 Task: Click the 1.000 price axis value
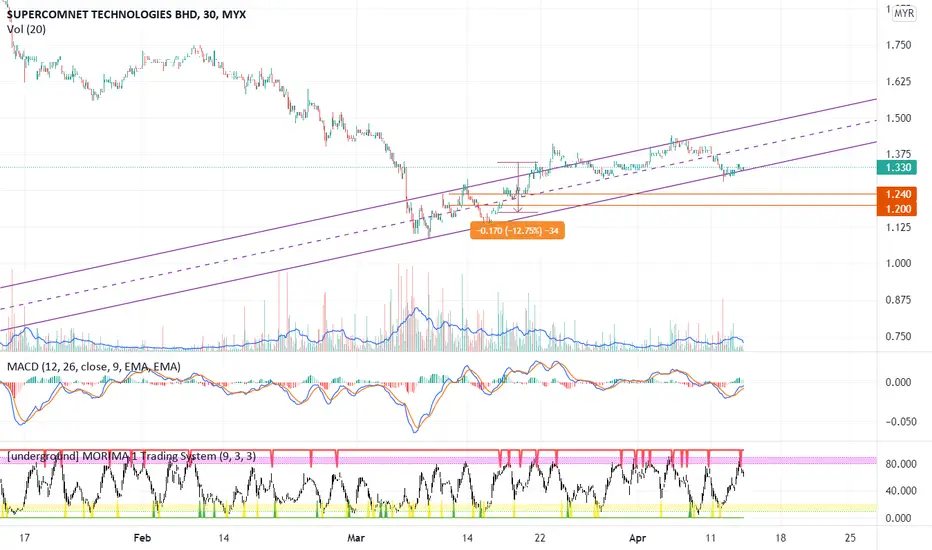point(898,263)
